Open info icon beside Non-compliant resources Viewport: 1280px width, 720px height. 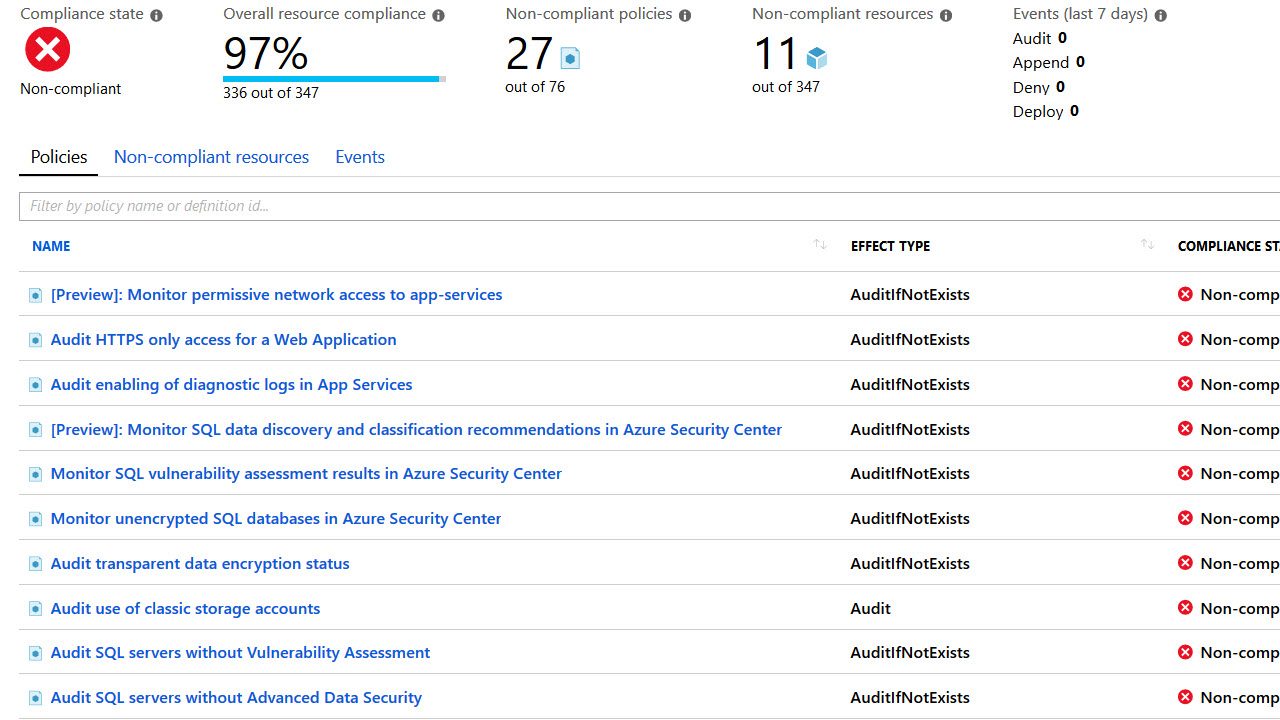[x=945, y=15]
